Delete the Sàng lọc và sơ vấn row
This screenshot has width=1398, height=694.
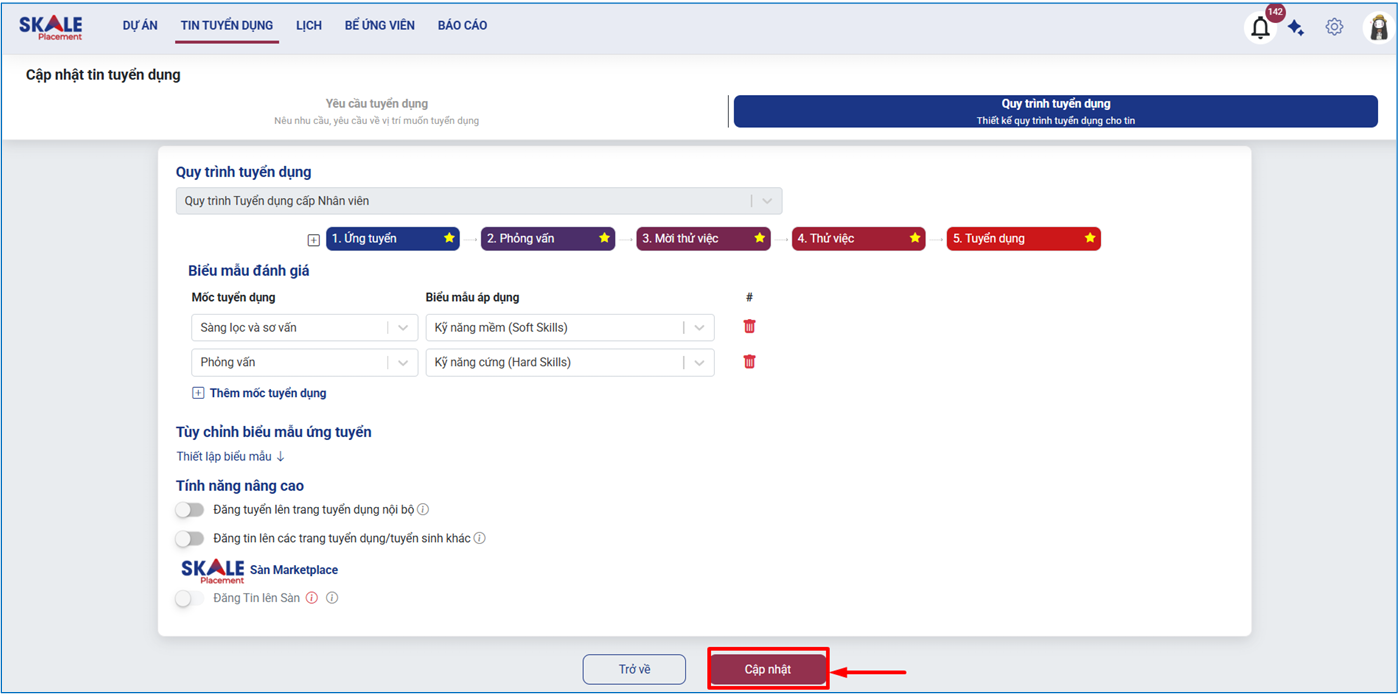click(749, 327)
